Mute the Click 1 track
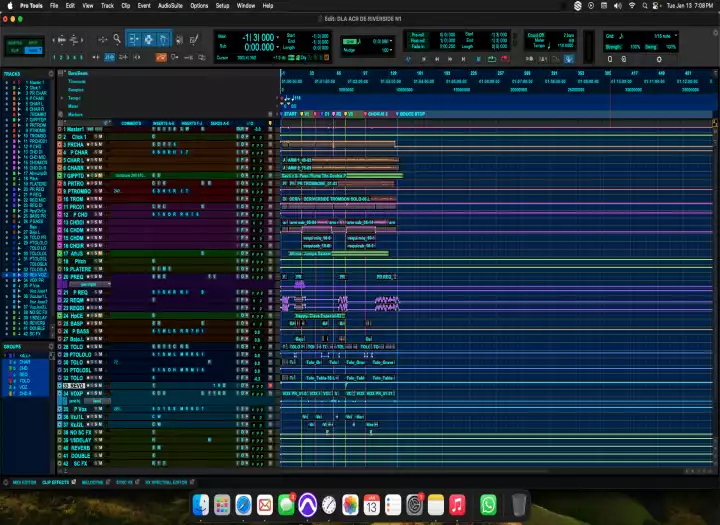This screenshot has height=525, width=720. coord(101,137)
